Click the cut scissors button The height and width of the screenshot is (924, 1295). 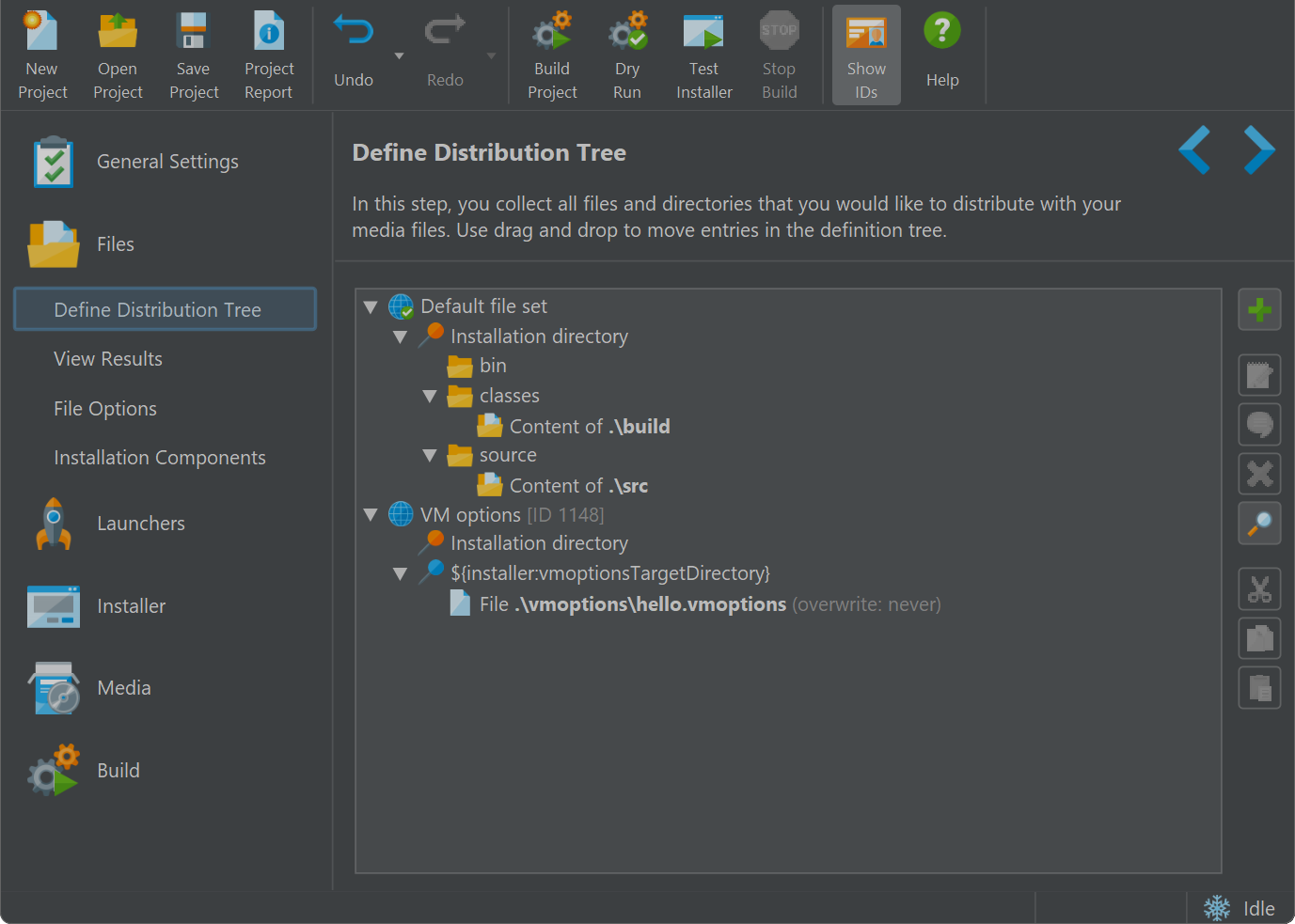point(1259,589)
